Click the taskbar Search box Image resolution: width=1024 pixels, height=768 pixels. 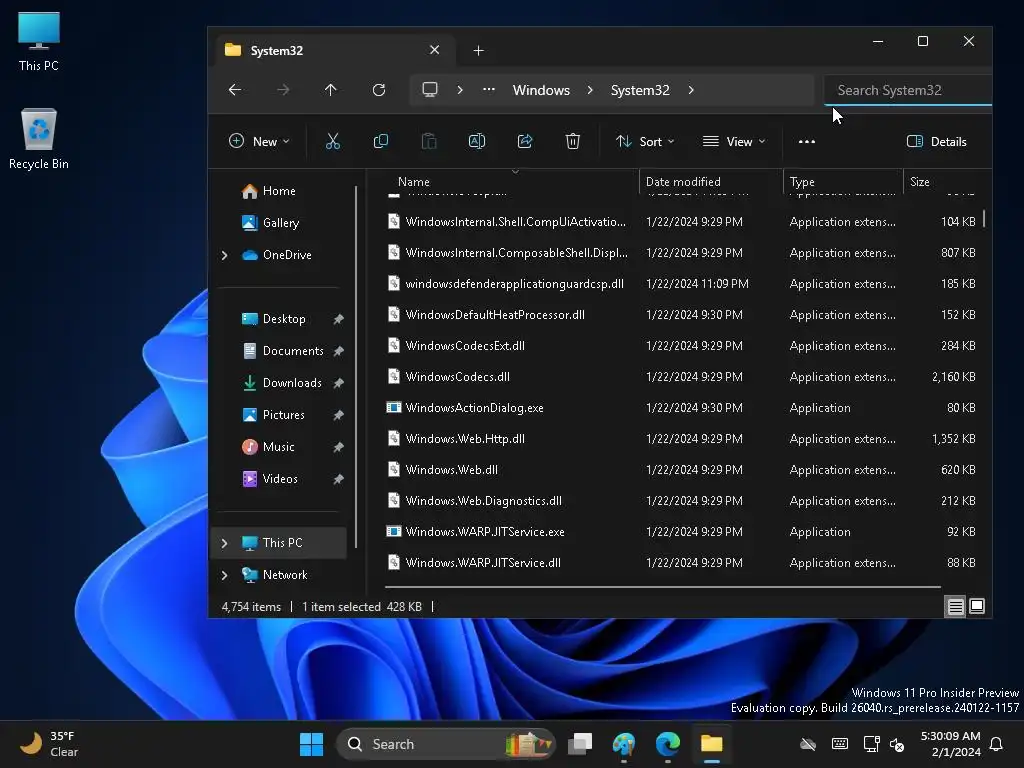[445, 744]
